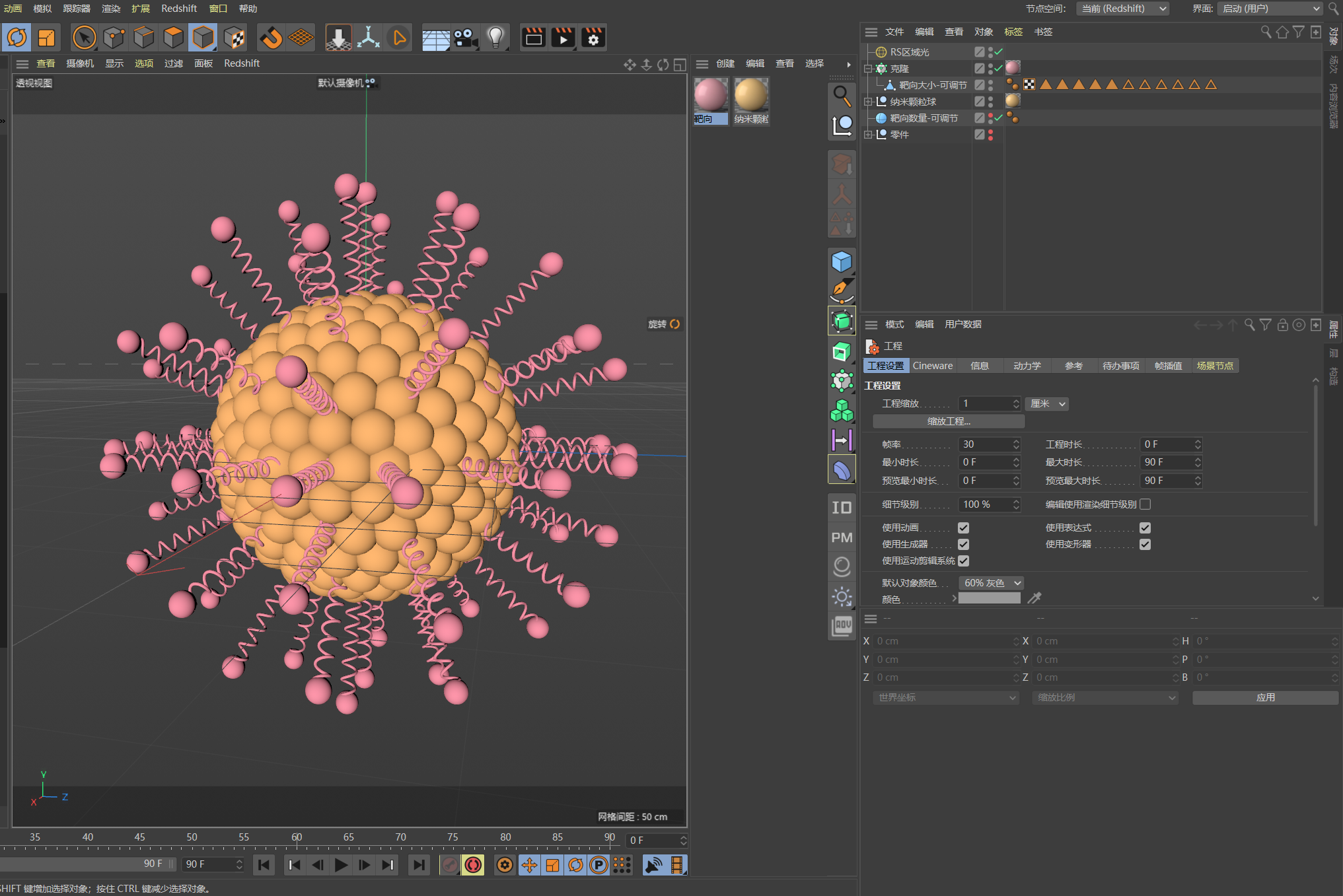Viewport: 1343px width, 896px height.
Task: Click the bend deformer icon
Action: 842,470
